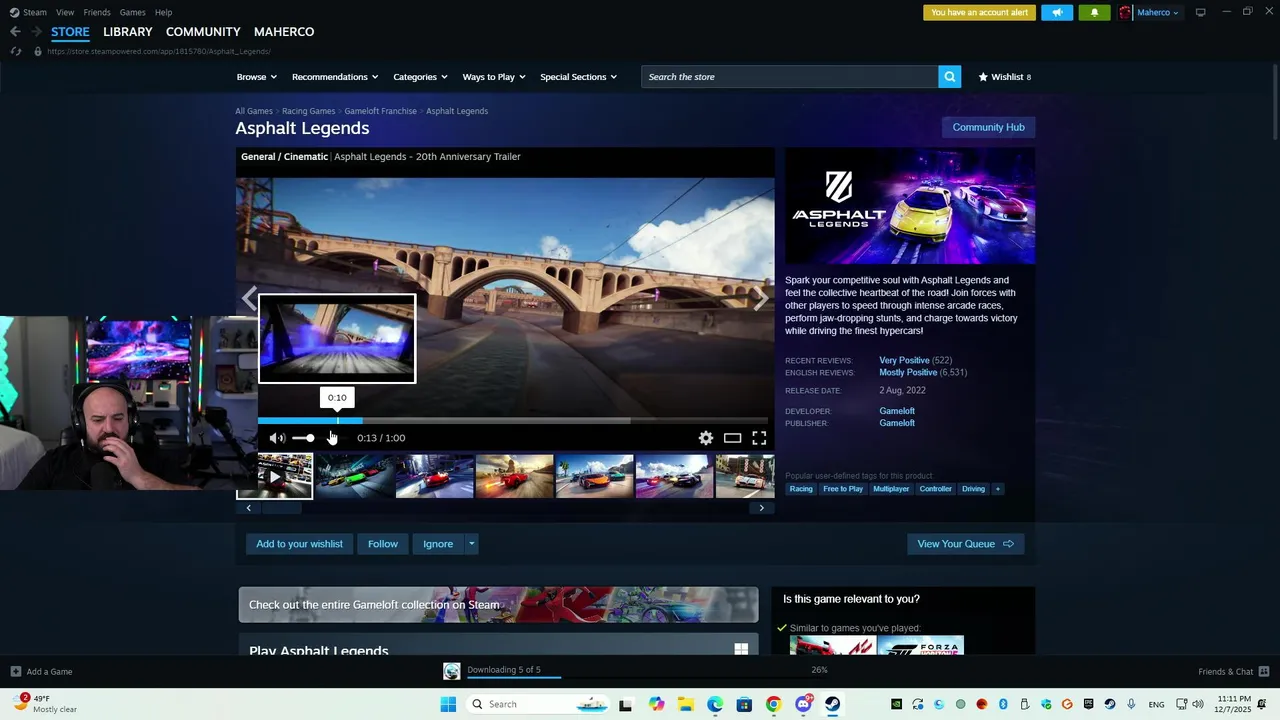Click Add to your wishlist

pos(299,544)
